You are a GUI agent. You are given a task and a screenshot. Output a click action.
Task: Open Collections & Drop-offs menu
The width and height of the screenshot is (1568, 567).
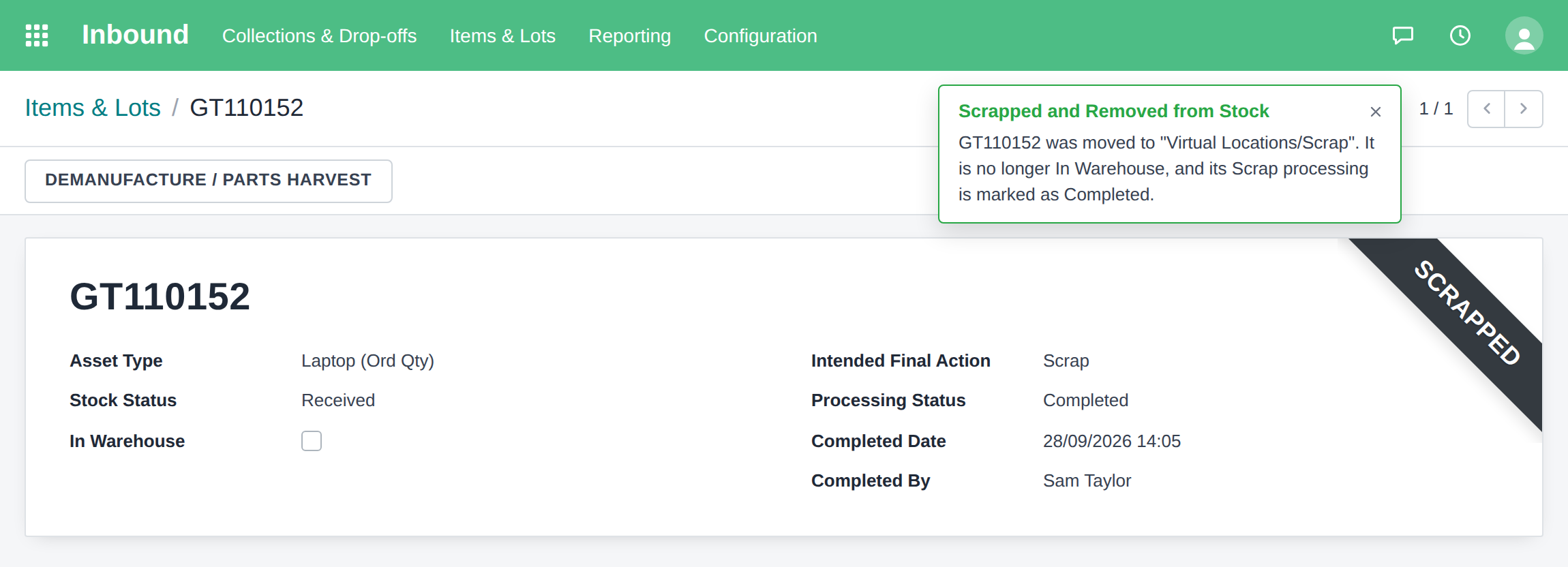pyautogui.click(x=319, y=35)
